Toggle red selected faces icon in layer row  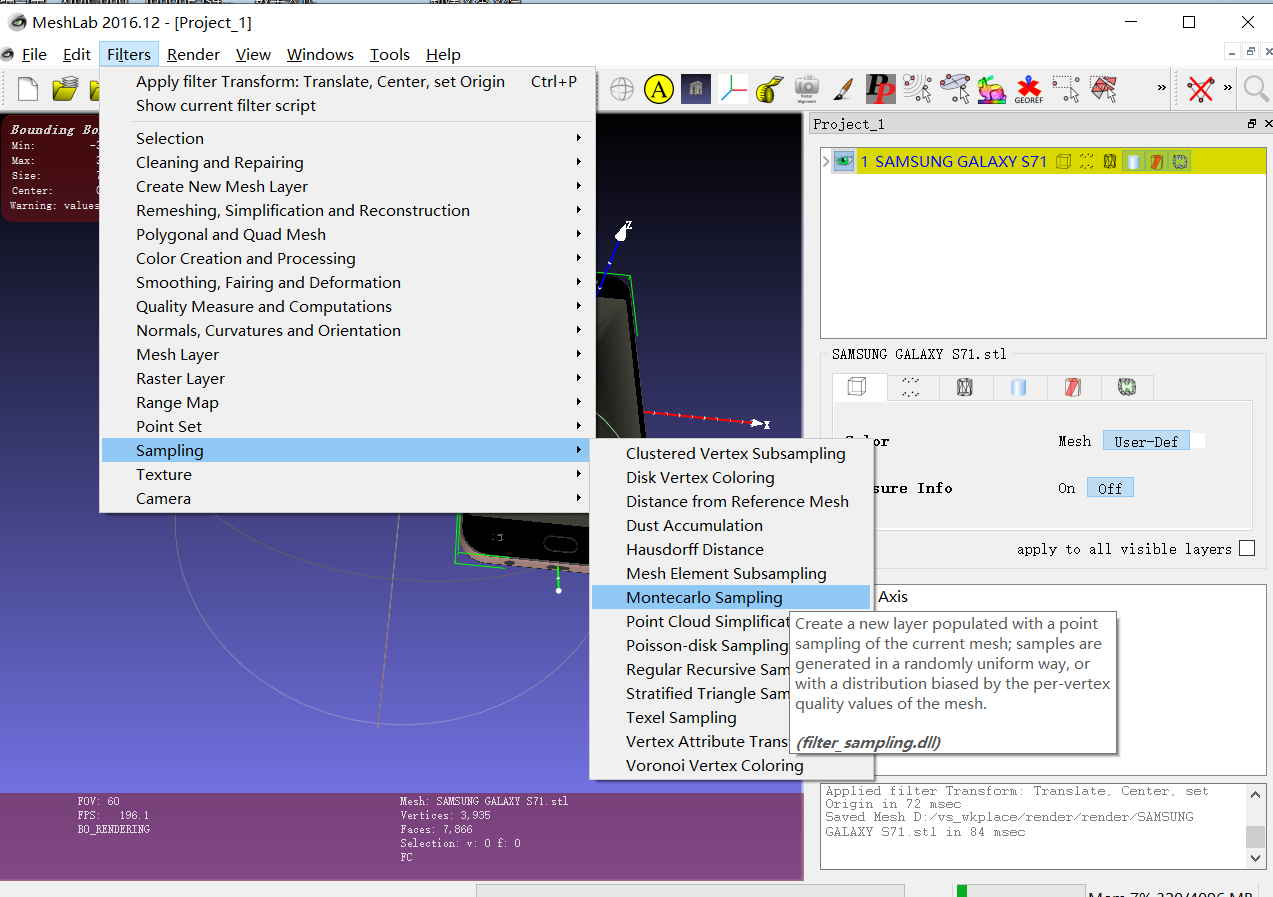[1155, 161]
